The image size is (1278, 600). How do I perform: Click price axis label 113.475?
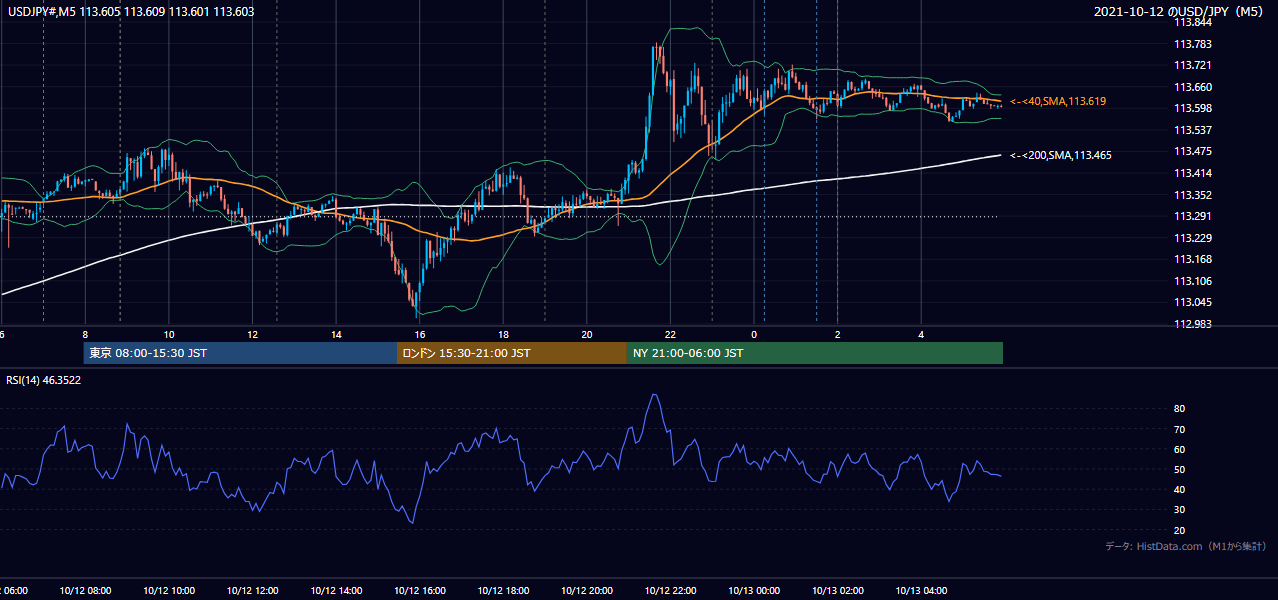point(1193,151)
